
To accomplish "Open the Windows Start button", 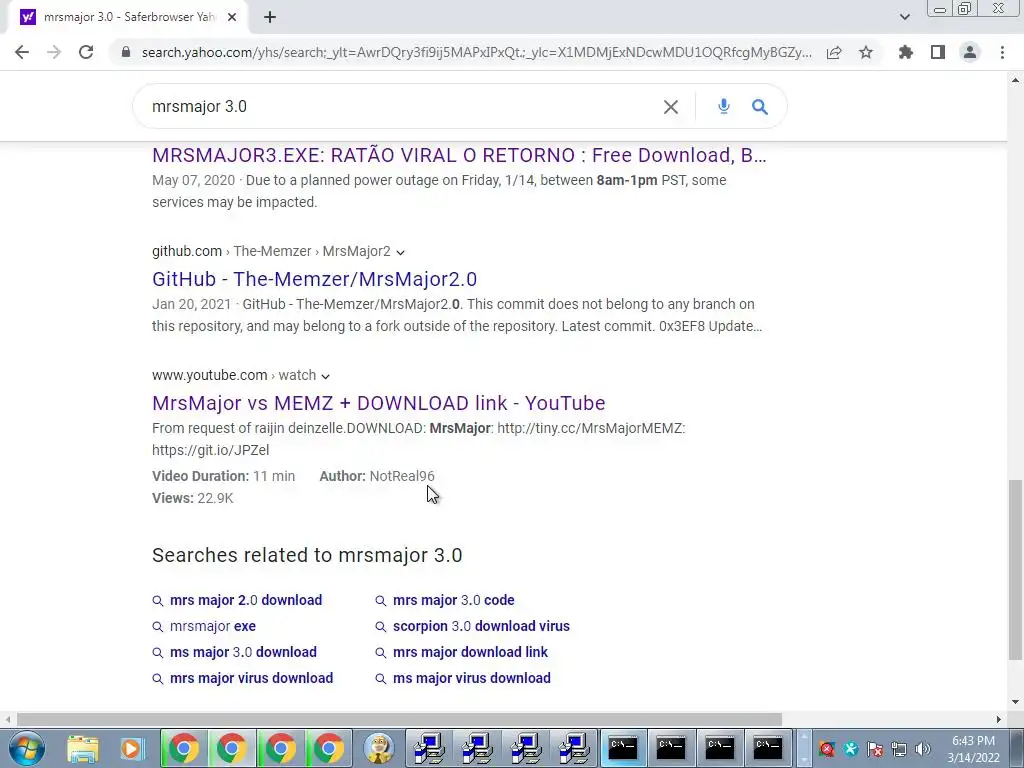I will pos(26,748).
